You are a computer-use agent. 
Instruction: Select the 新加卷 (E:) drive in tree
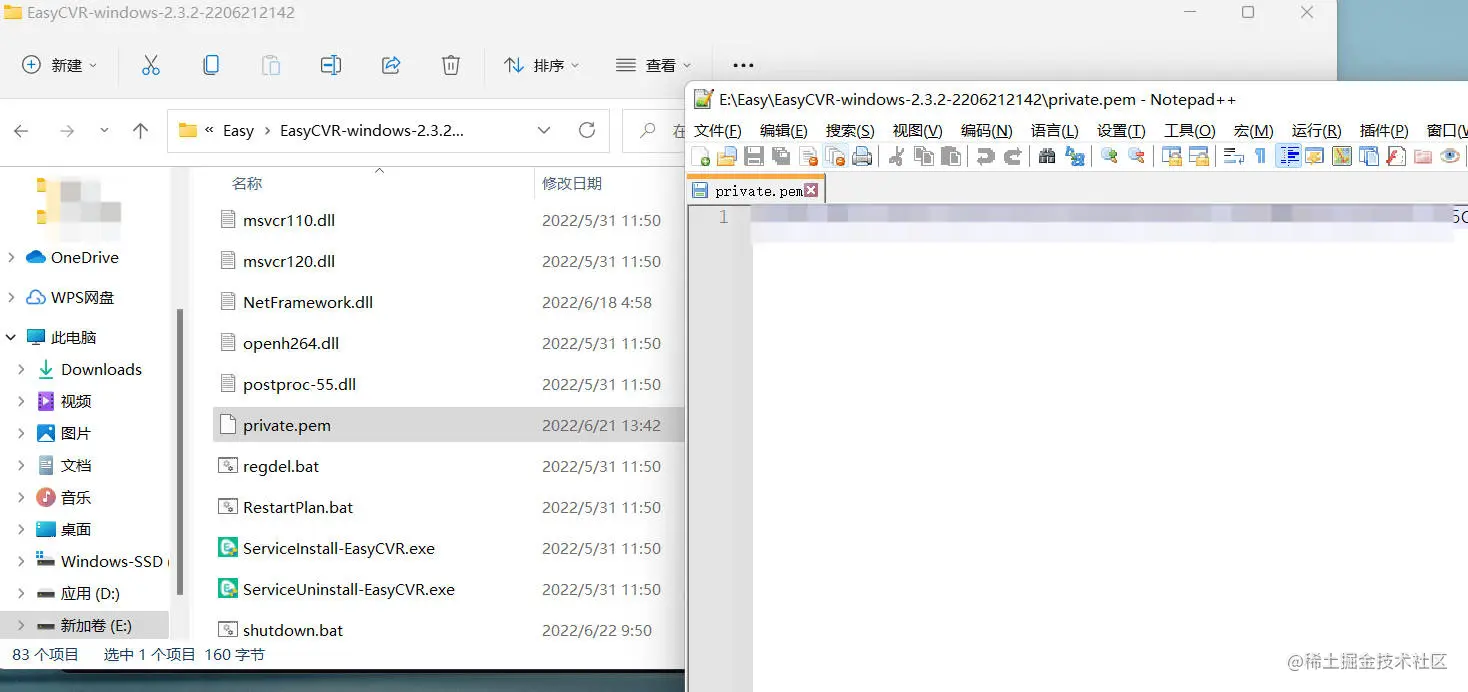click(85, 625)
